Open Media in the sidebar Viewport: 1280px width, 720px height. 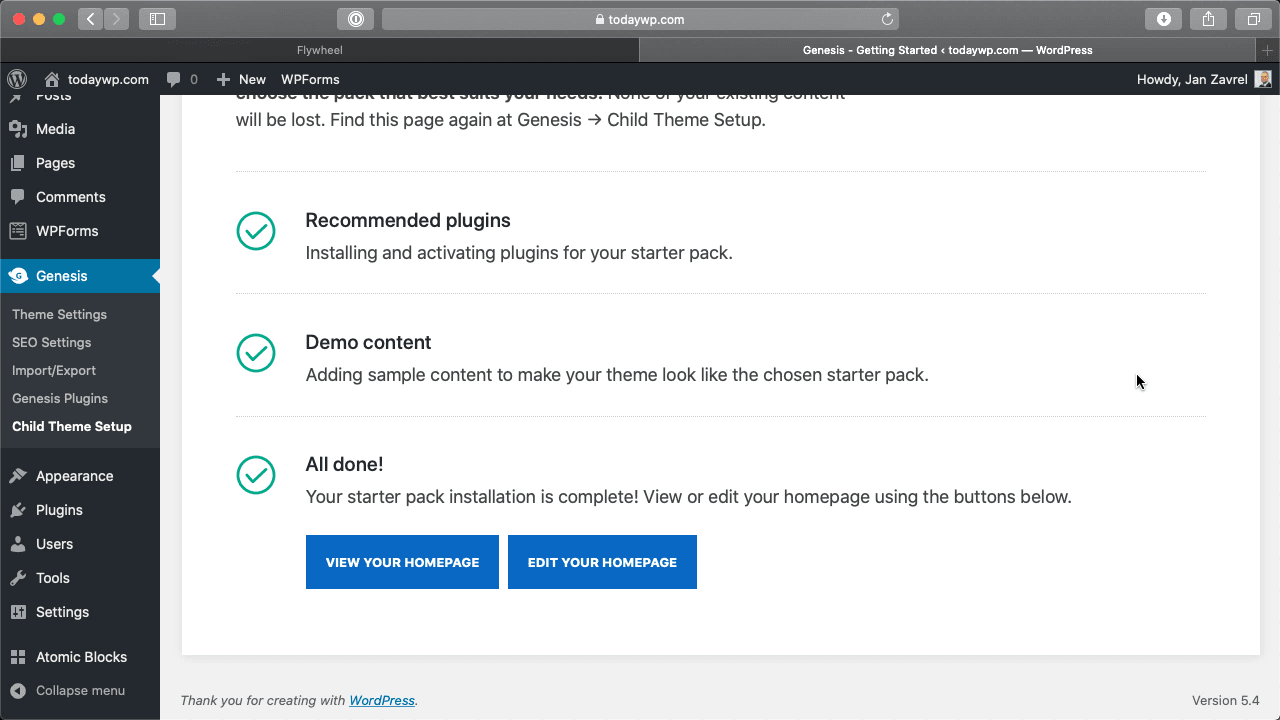coord(55,129)
